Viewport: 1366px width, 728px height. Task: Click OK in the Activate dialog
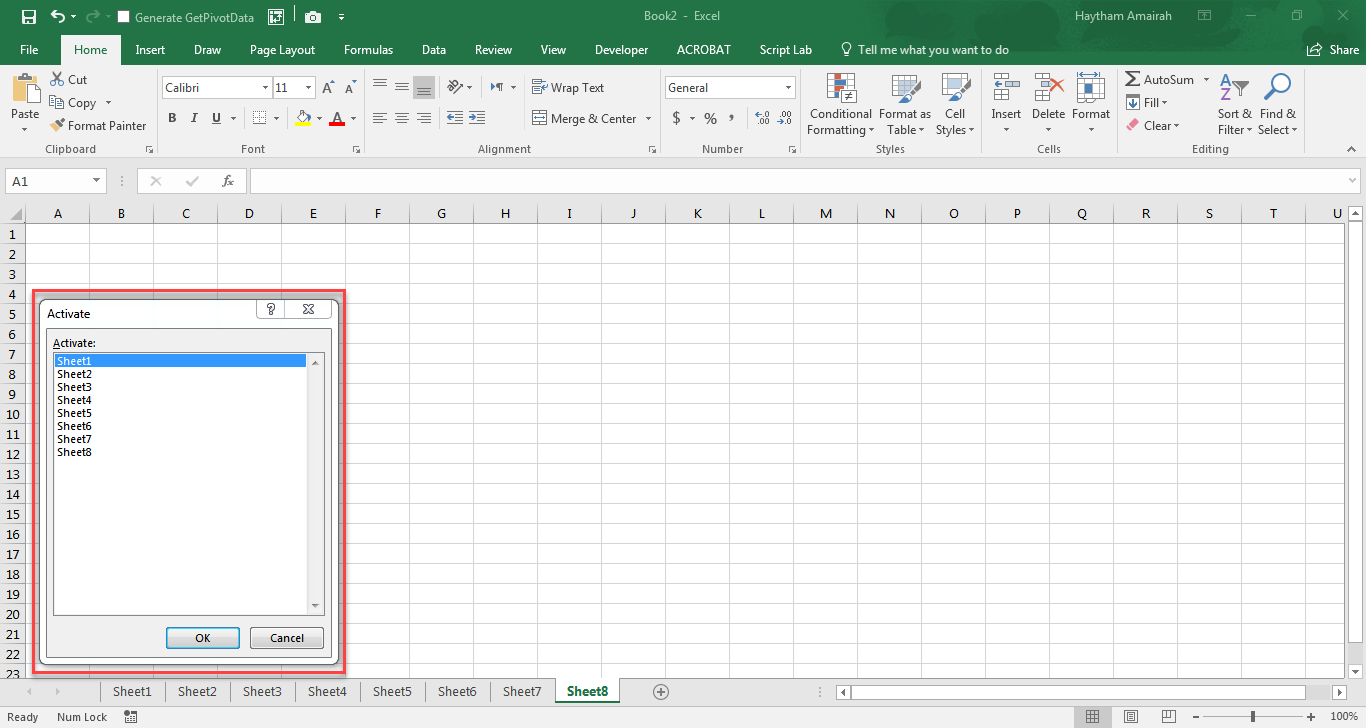203,637
